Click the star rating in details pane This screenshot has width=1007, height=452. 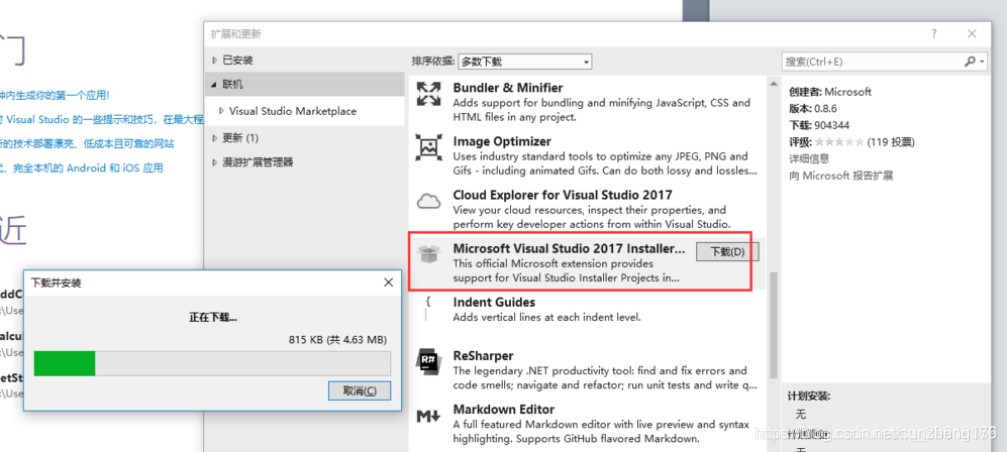tap(839, 142)
